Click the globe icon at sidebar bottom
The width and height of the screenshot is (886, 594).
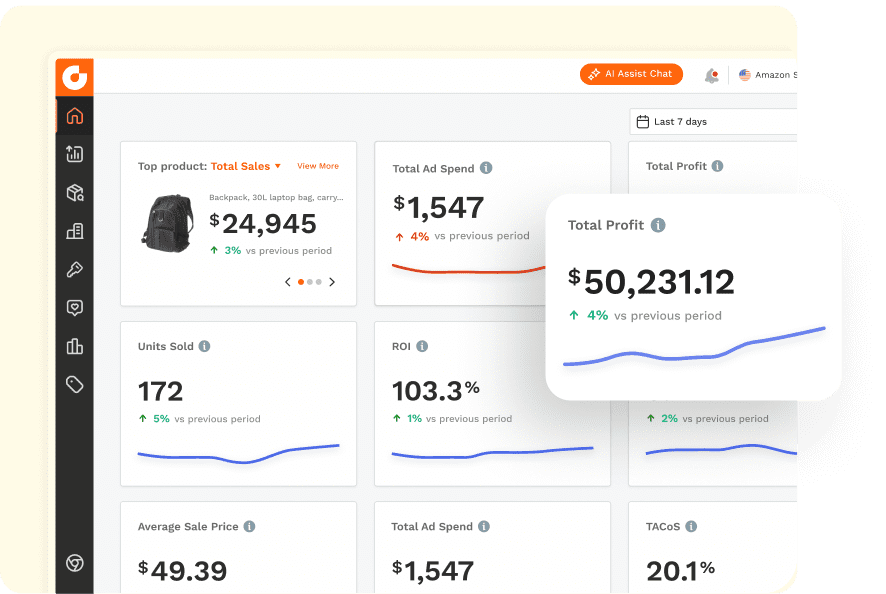[x=75, y=563]
